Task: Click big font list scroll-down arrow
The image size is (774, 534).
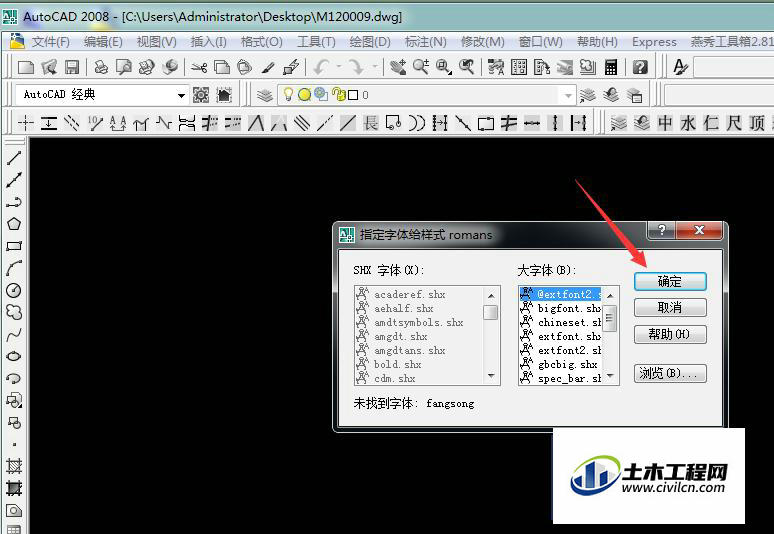Action: pyautogui.click(x=610, y=376)
